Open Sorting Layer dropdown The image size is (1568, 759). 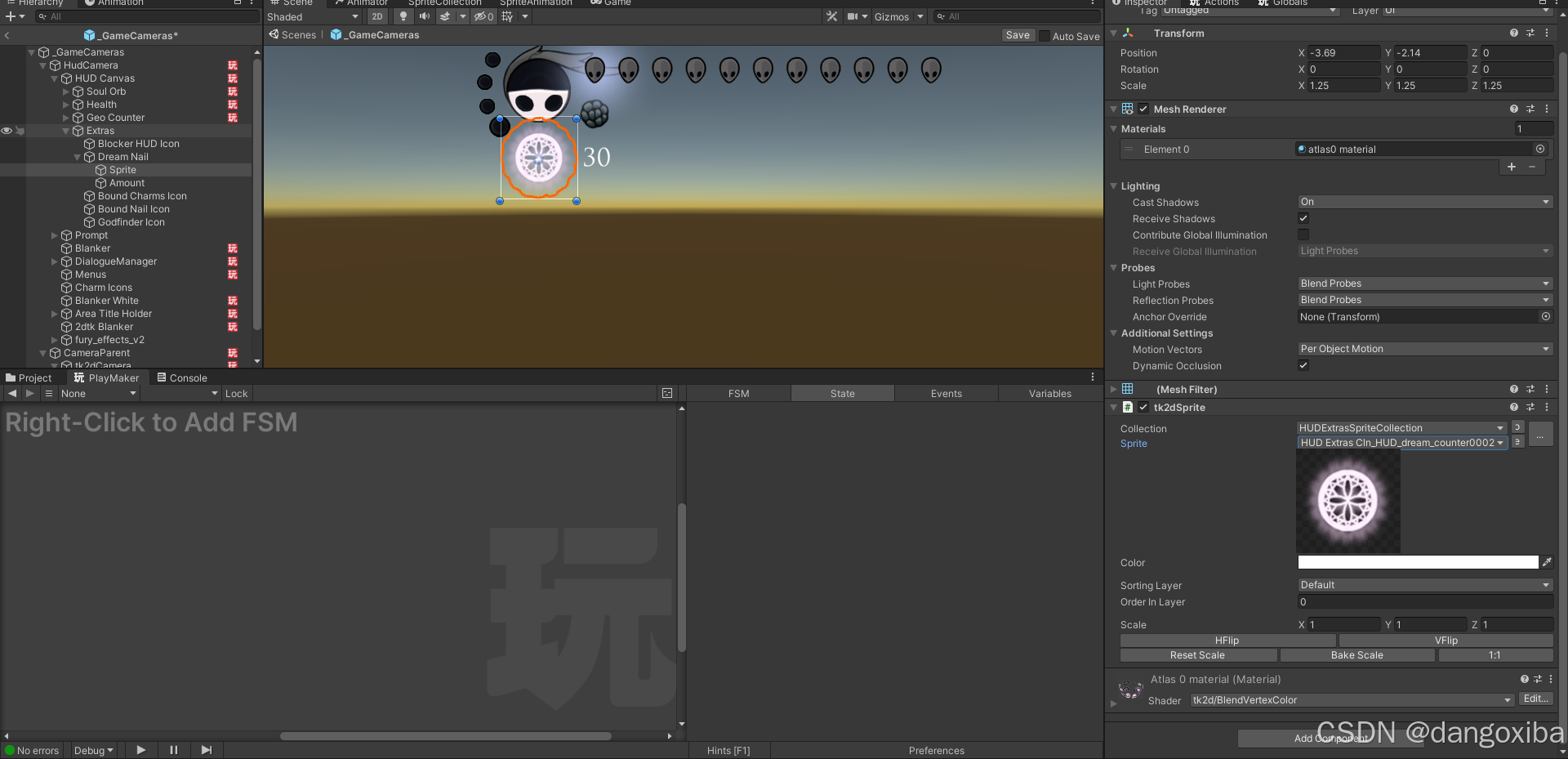(1425, 585)
